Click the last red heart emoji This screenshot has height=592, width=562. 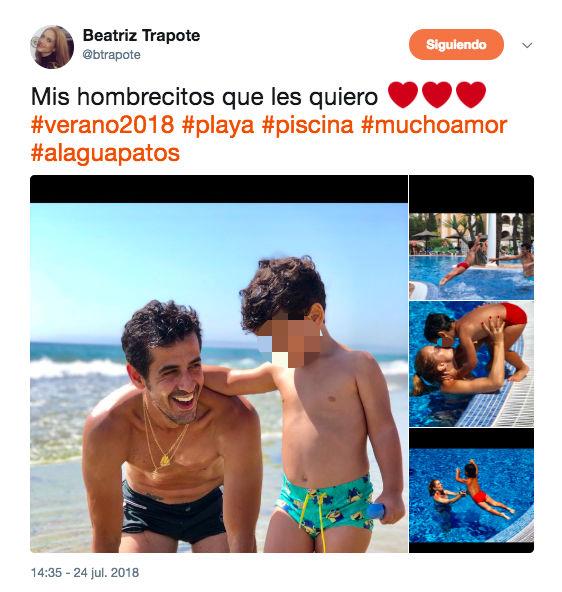point(471,95)
